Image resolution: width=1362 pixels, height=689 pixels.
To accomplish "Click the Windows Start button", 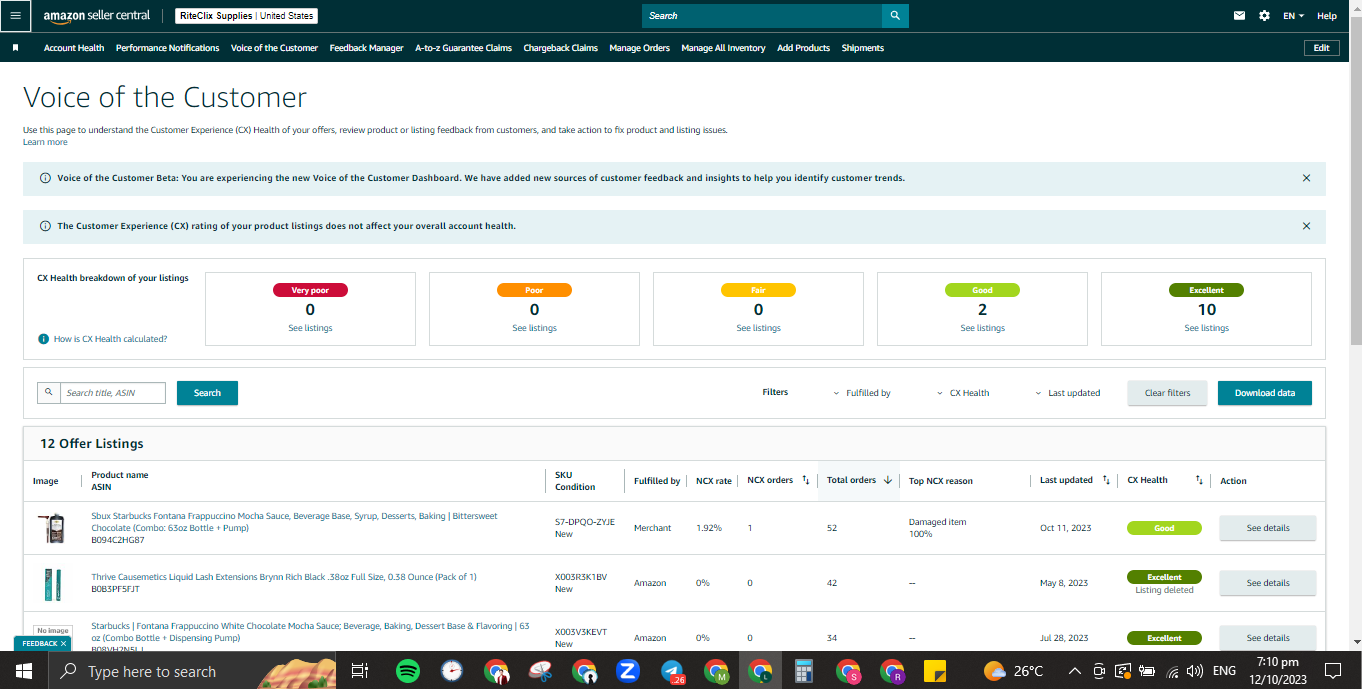I will click(x=23, y=671).
